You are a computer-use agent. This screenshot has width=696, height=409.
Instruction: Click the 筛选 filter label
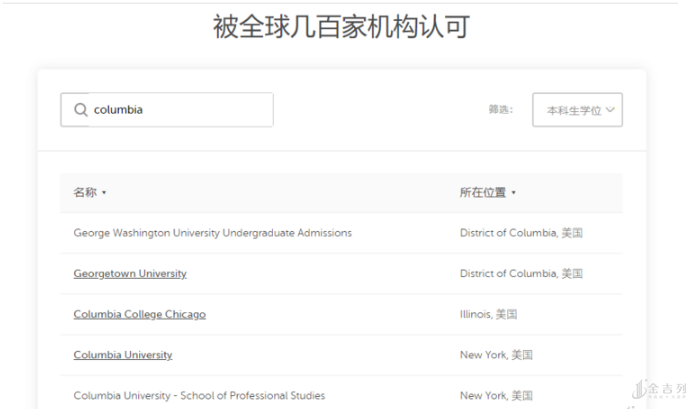point(501,110)
